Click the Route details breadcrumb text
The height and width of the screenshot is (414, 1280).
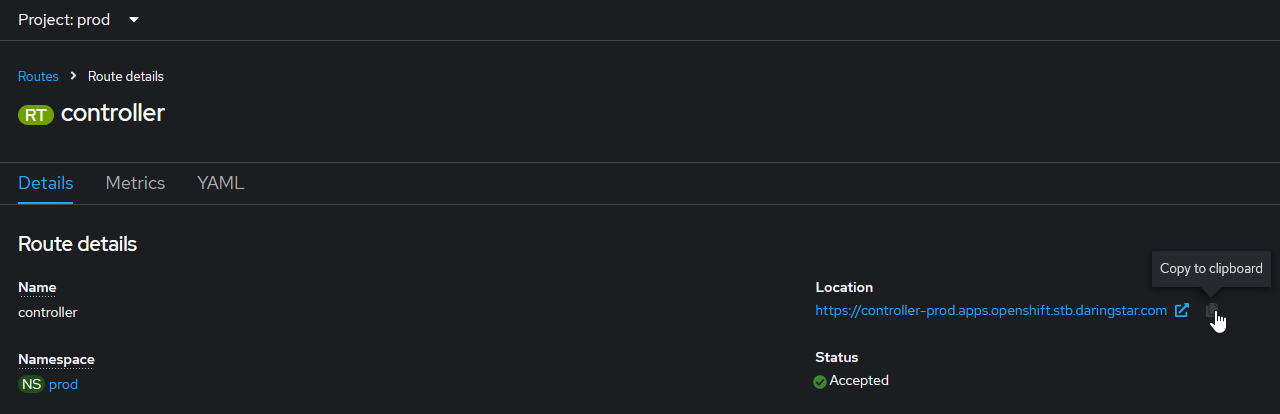[x=126, y=76]
